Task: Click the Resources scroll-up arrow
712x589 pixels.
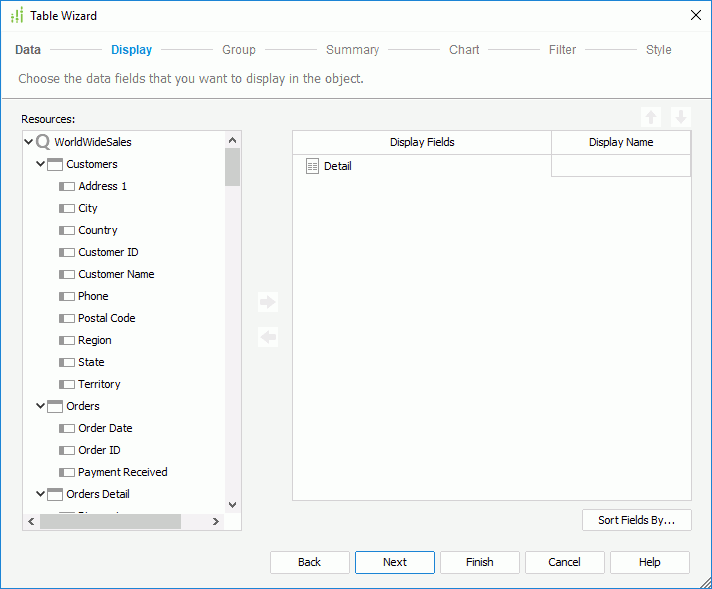Action: click(x=232, y=140)
